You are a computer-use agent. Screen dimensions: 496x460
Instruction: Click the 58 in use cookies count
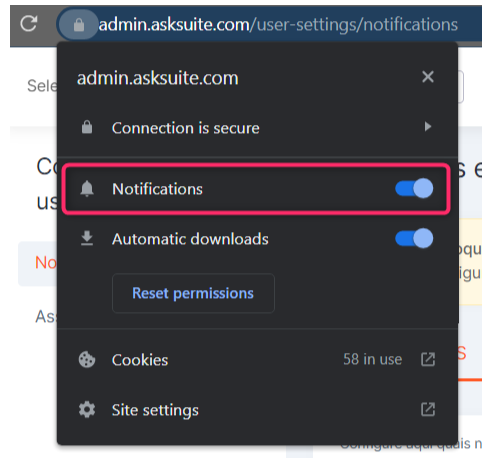[373, 359]
